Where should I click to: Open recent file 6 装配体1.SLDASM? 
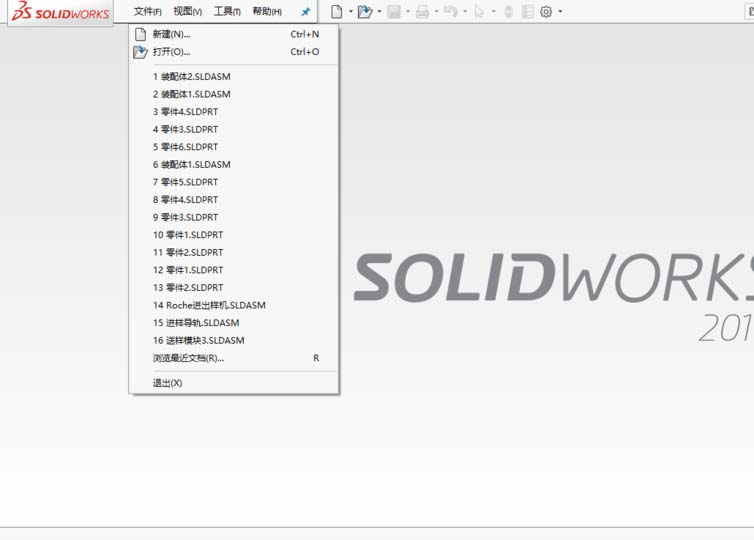pyautogui.click(x=234, y=164)
